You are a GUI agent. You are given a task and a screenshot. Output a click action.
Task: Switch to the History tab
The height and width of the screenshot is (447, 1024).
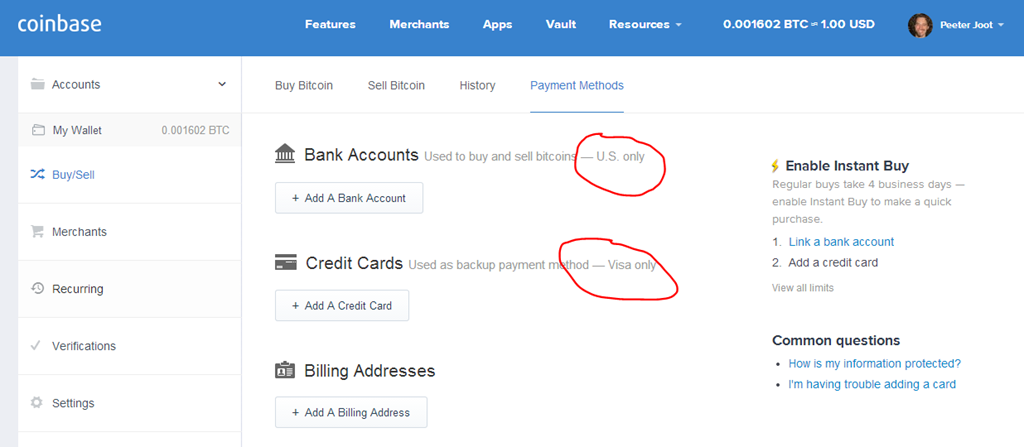tap(477, 85)
